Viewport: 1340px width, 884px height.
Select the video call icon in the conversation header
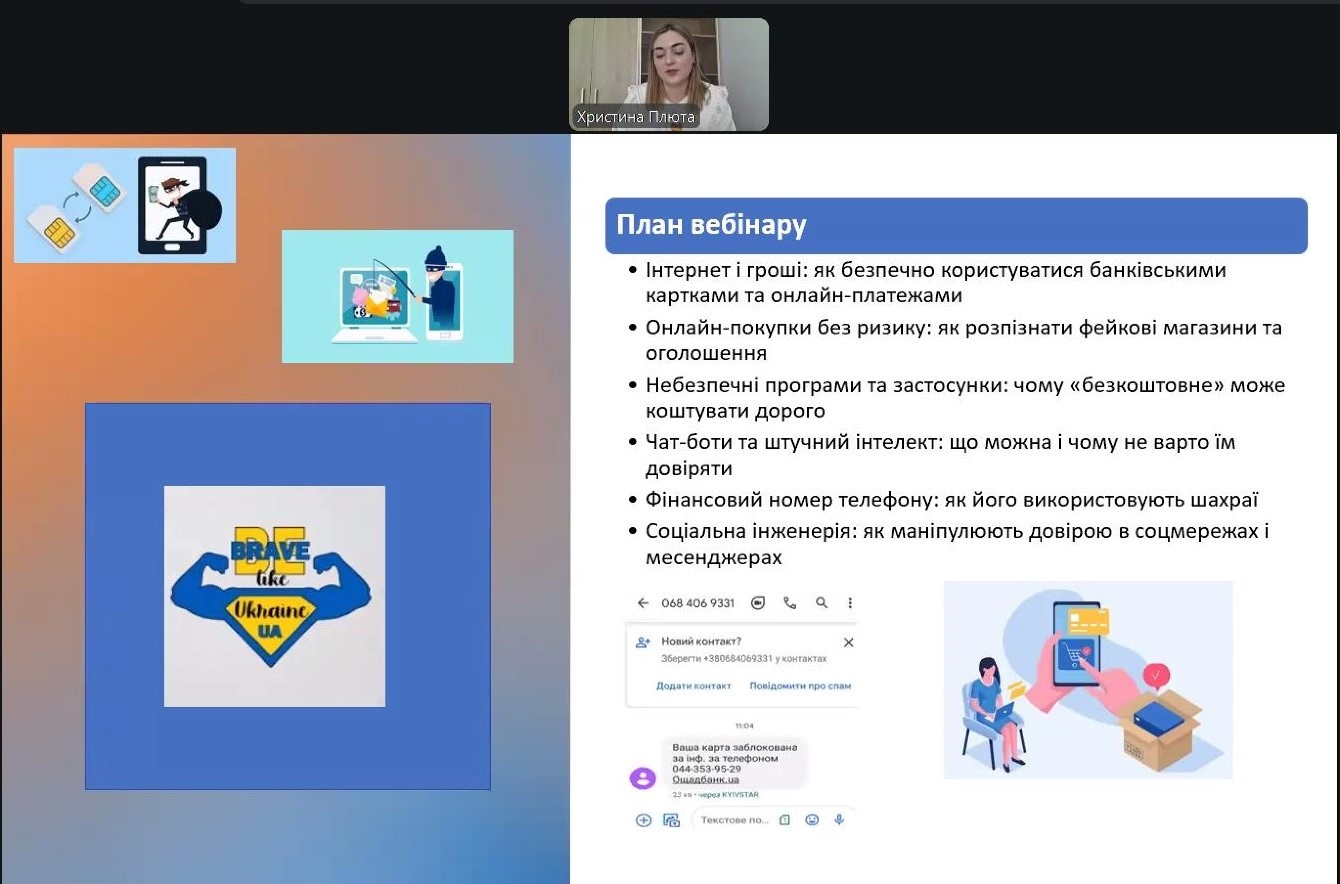pos(758,602)
